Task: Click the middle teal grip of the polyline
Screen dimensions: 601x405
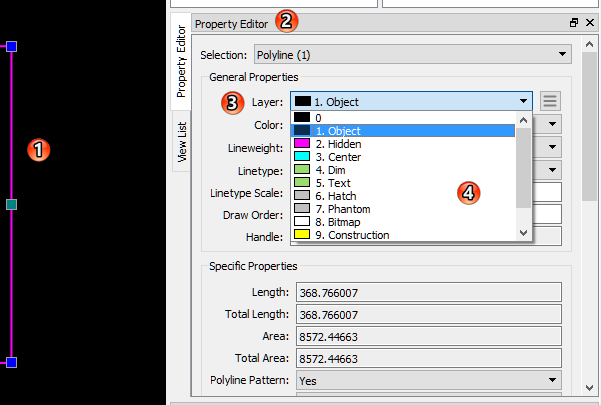Action: 11,204
